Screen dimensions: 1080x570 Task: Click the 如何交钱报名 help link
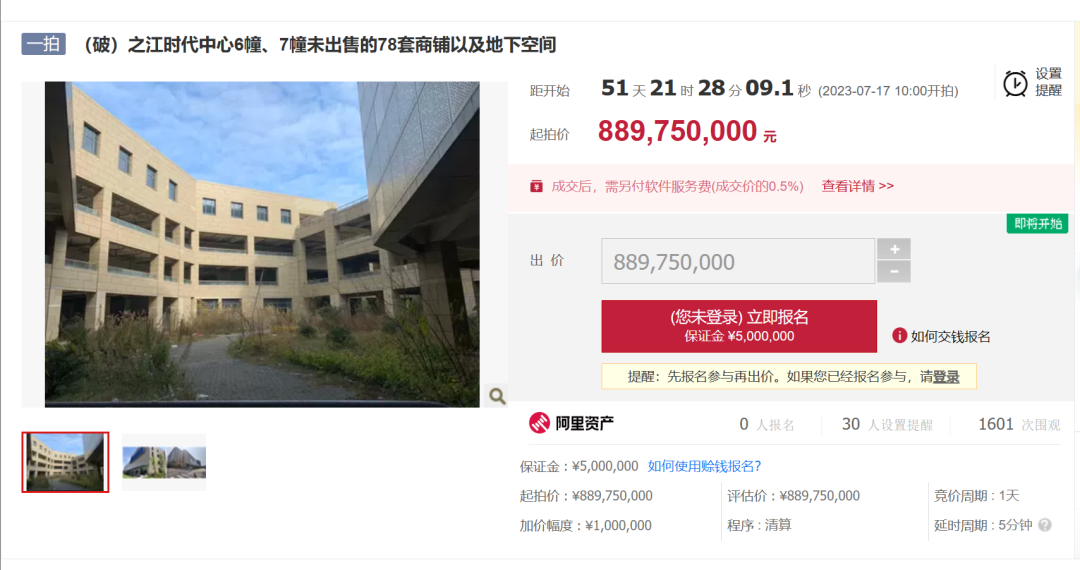point(950,336)
